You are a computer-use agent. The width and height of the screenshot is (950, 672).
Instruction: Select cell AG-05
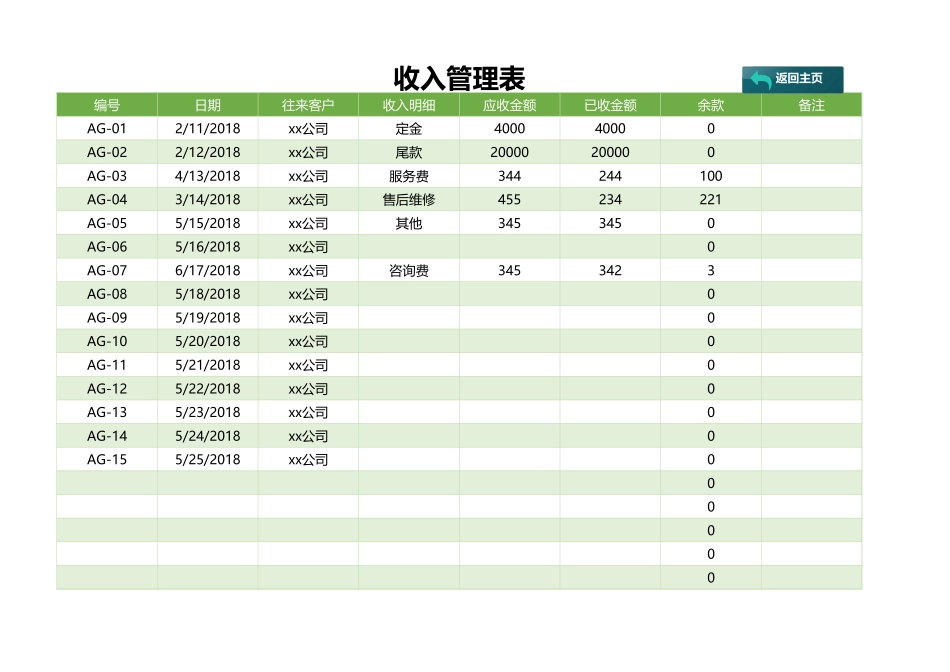click(x=107, y=223)
